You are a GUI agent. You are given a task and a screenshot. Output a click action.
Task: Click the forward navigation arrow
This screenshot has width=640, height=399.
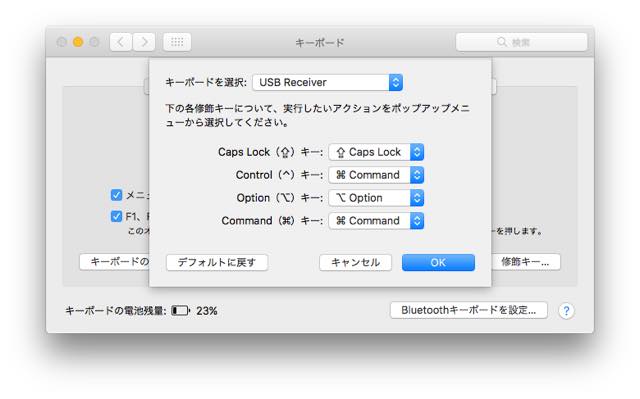tap(144, 42)
